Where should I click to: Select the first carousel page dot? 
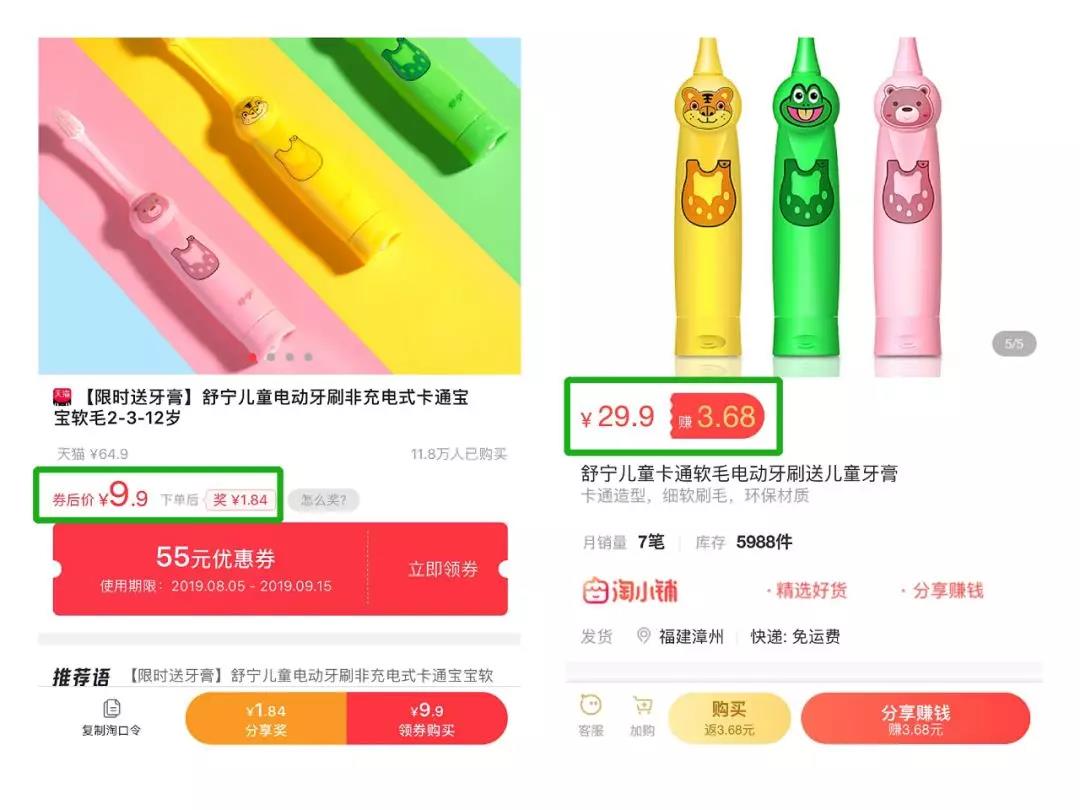click(253, 357)
